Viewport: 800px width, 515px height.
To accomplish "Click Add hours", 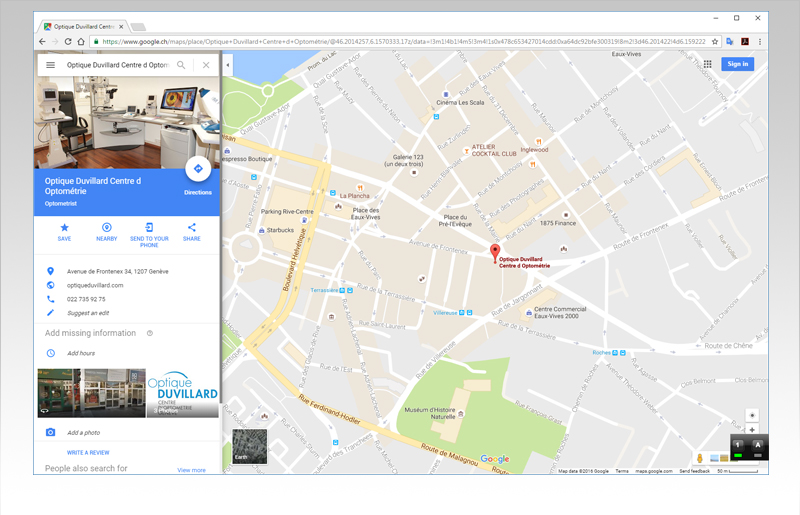I will point(81,353).
